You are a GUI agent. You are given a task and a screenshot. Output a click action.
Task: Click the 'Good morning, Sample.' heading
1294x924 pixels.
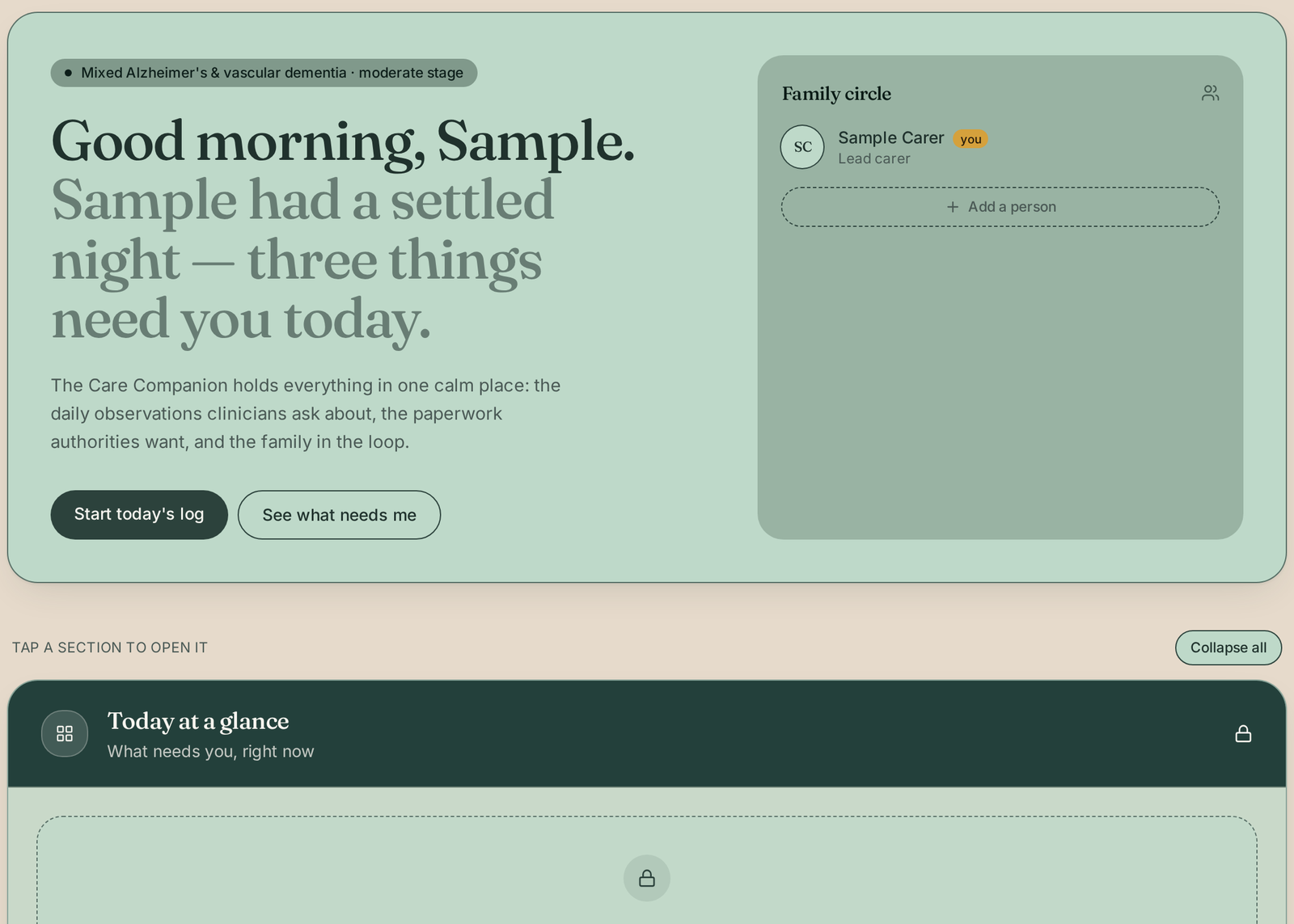coord(343,141)
